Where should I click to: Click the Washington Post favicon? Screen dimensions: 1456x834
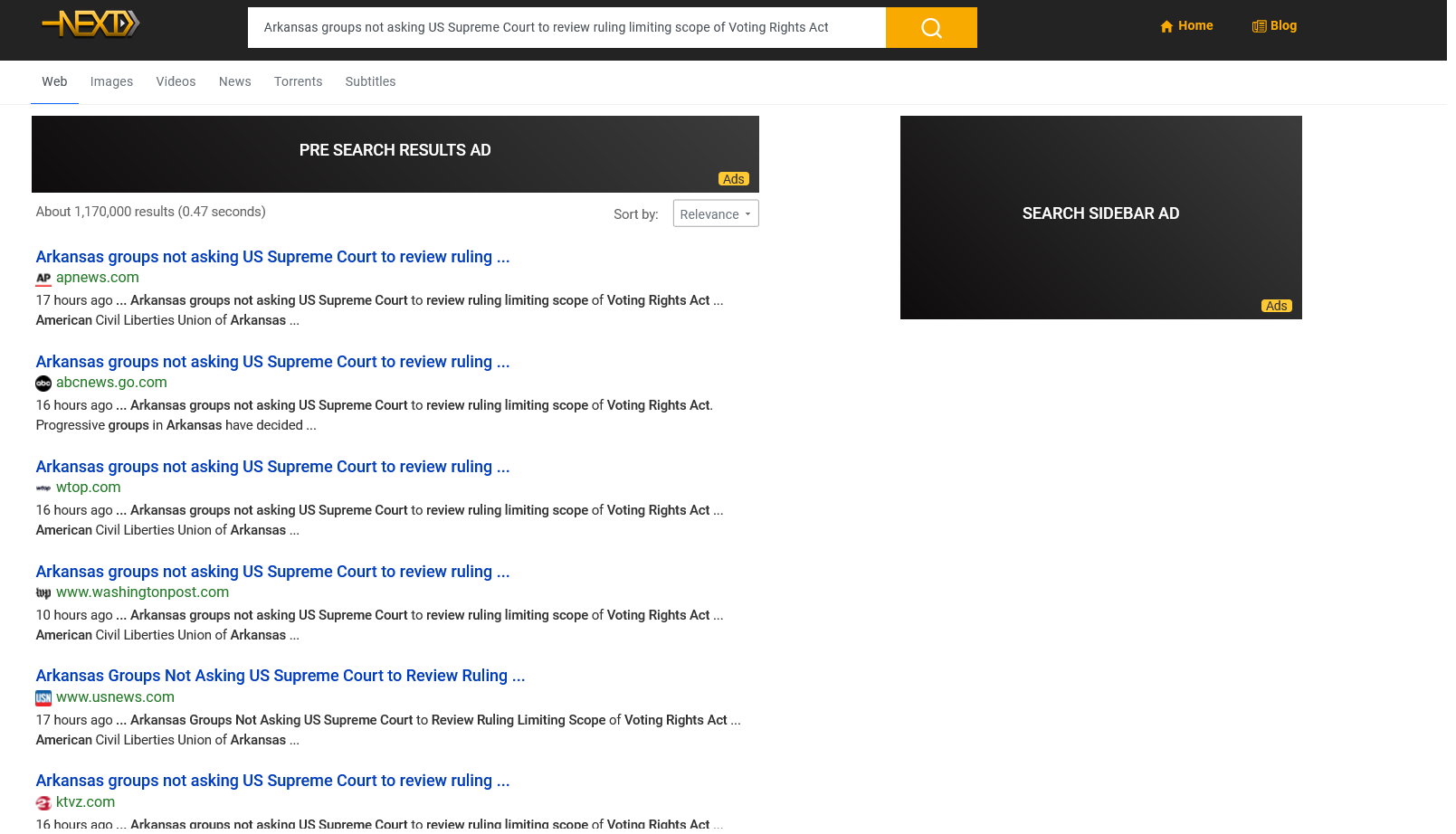[43, 593]
